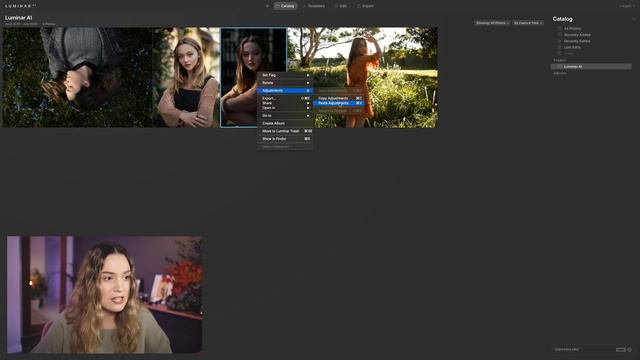640x360 pixels.
Task: Select Copy Adjustments in the submenu
Action: (339, 98)
